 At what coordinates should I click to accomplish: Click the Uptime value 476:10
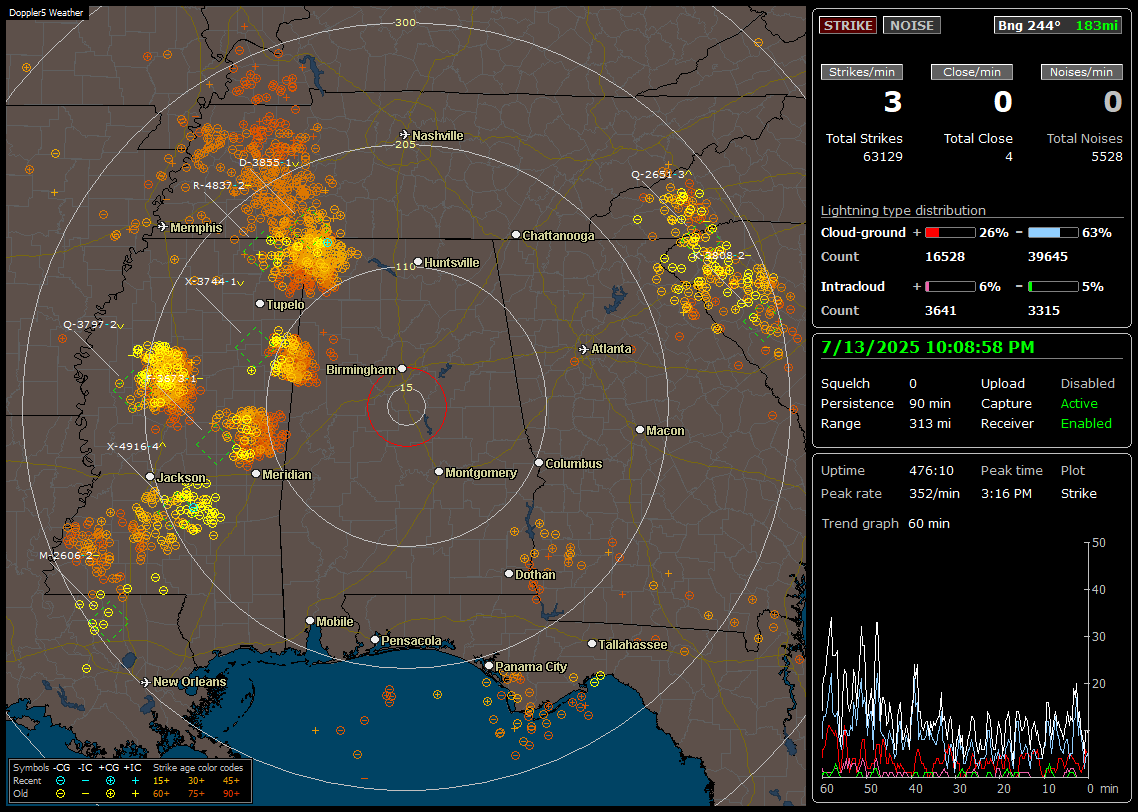point(931,470)
